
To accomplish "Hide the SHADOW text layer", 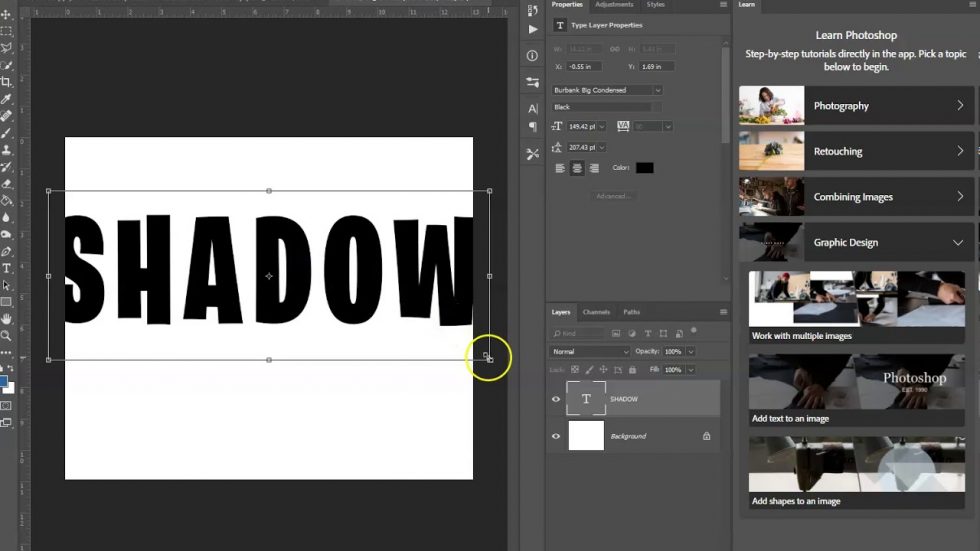I will [556, 399].
